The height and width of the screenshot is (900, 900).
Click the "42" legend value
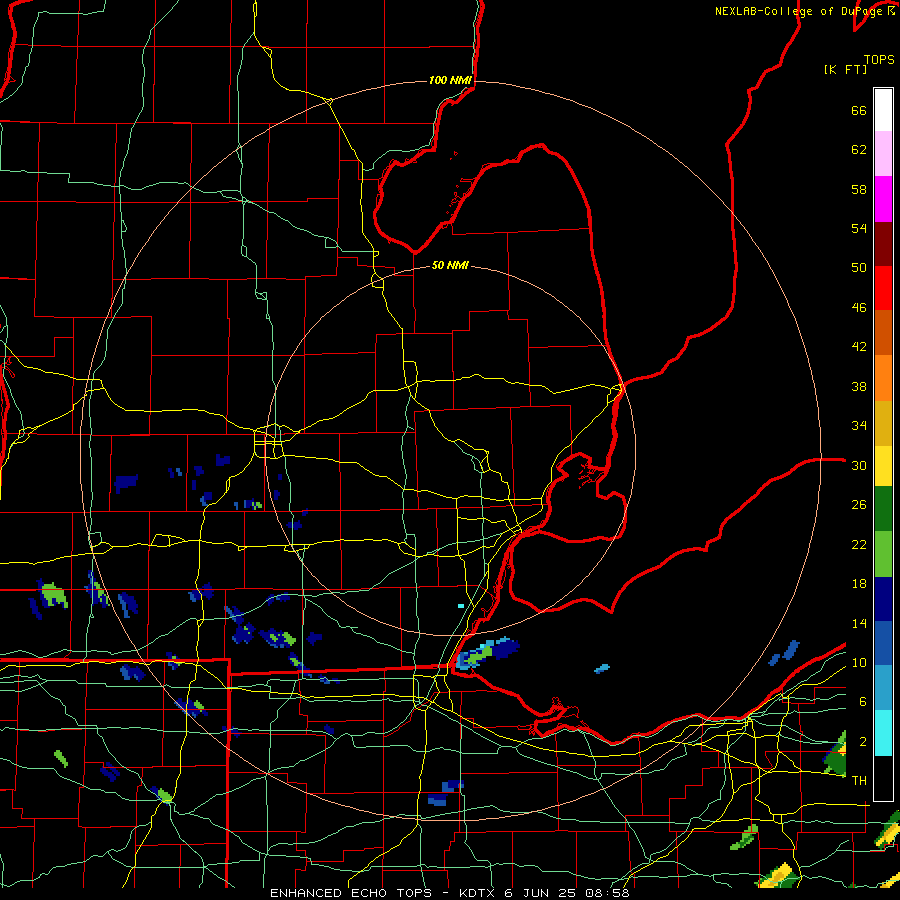(x=859, y=347)
